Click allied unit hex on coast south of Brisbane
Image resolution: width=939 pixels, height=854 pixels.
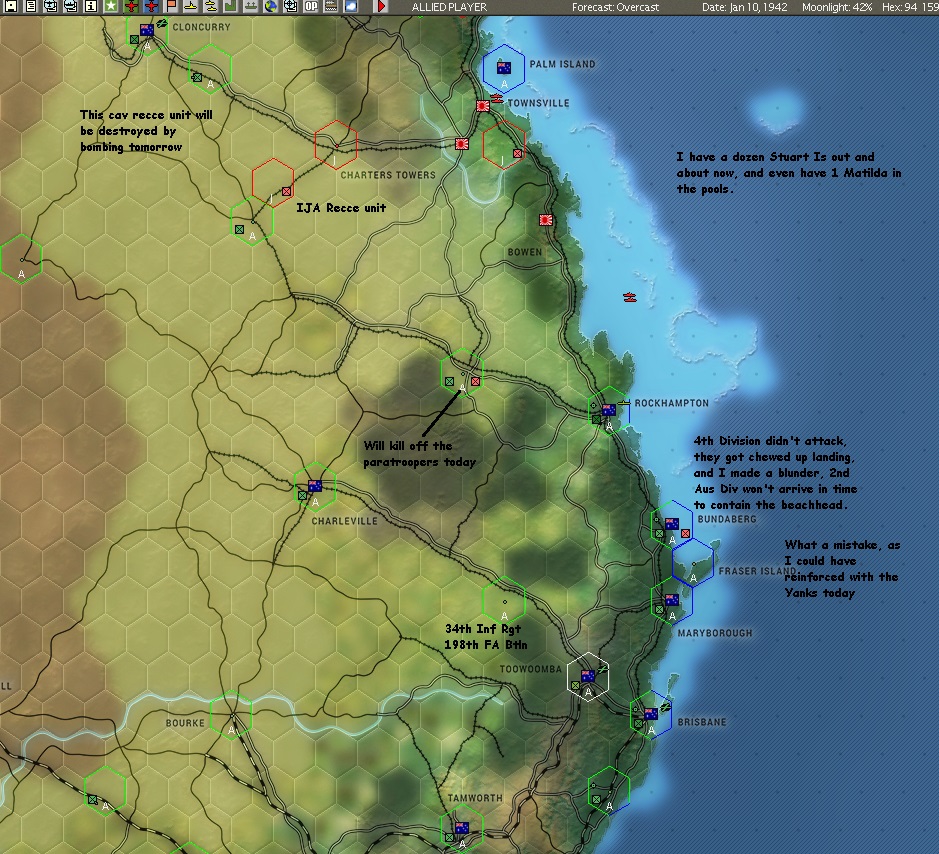point(608,791)
